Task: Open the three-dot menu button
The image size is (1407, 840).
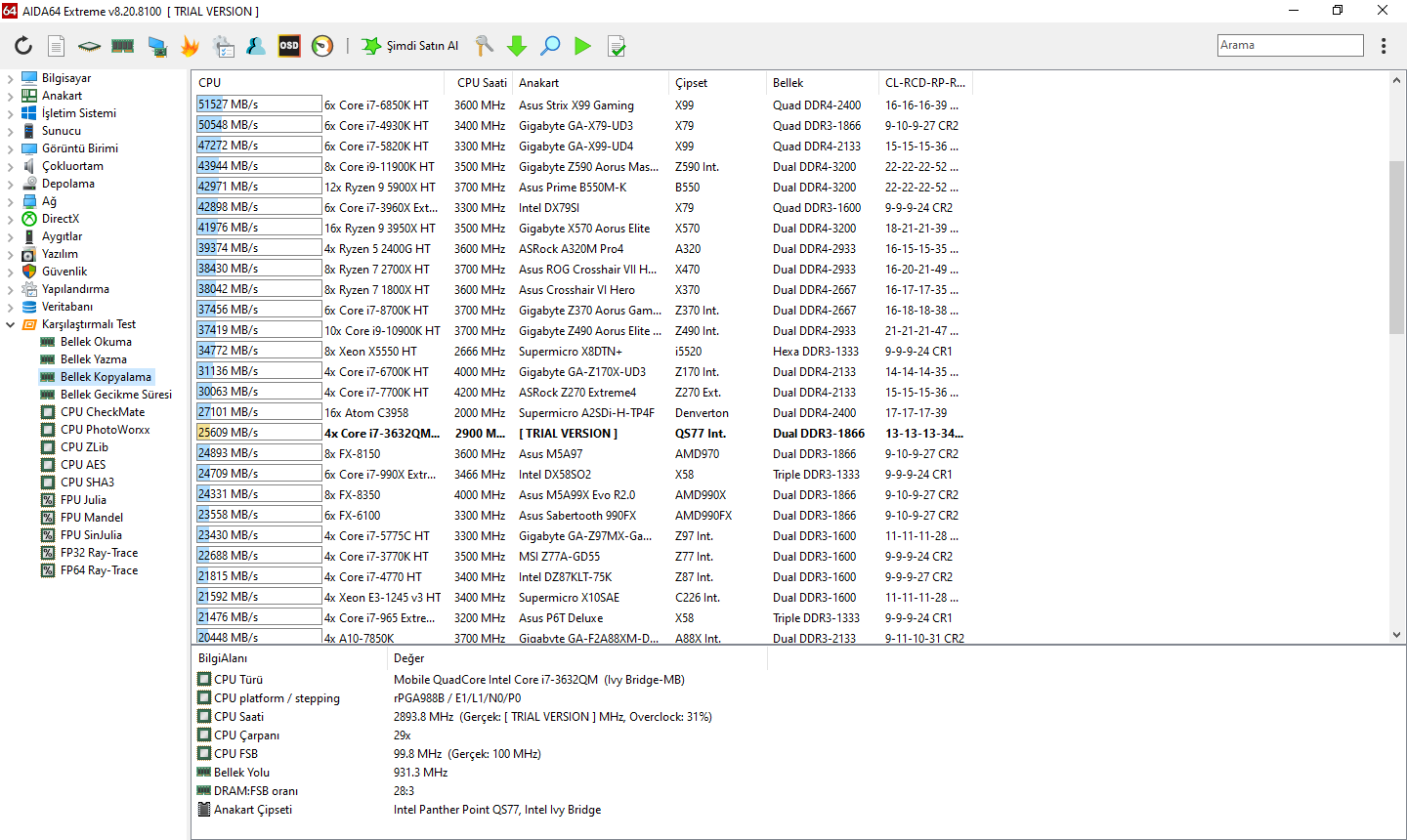Action: pyautogui.click(x=1384, y=45)
